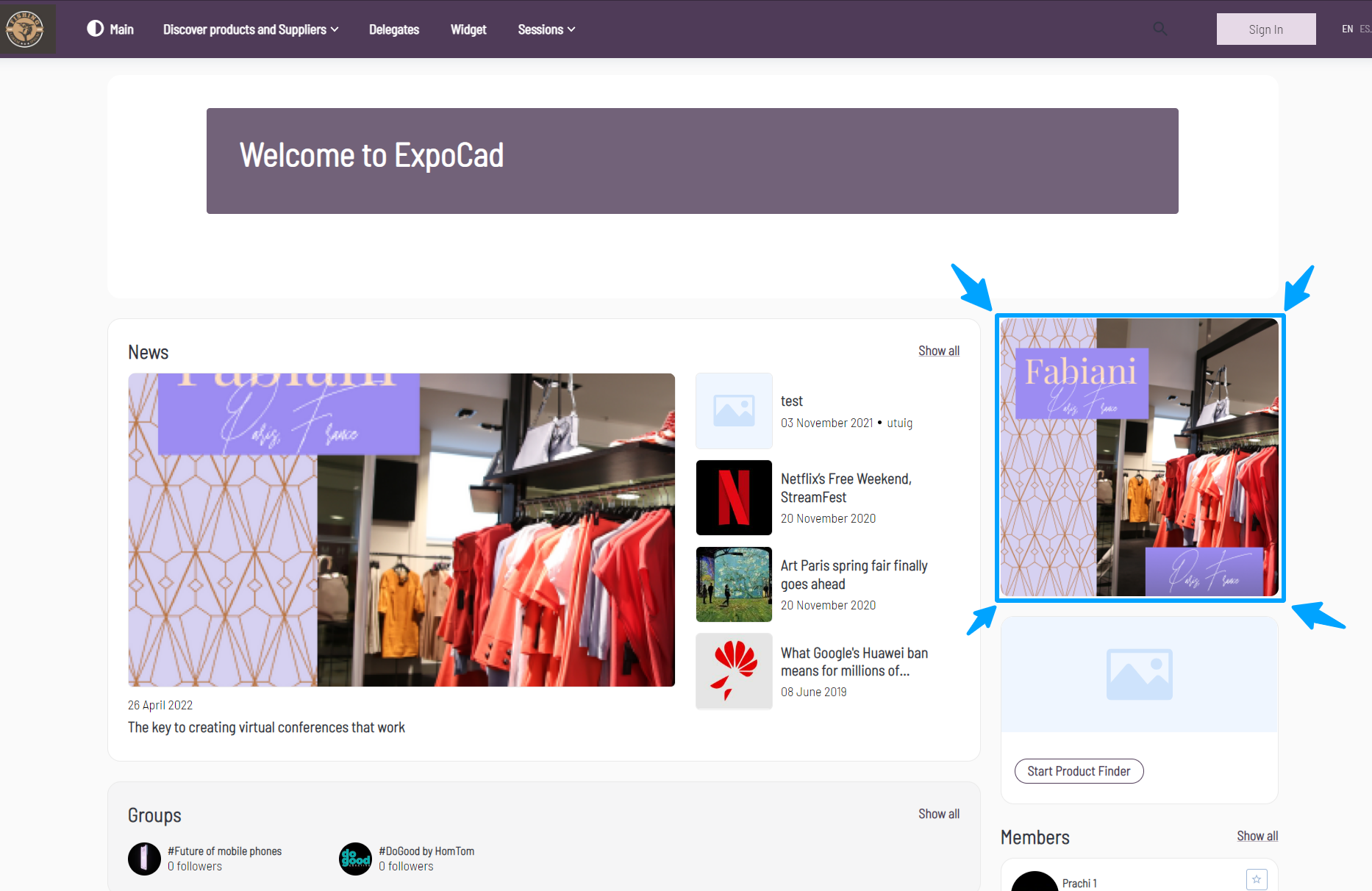Open the Widget menu item
The image size is (1372, 891).
[468, 29]
